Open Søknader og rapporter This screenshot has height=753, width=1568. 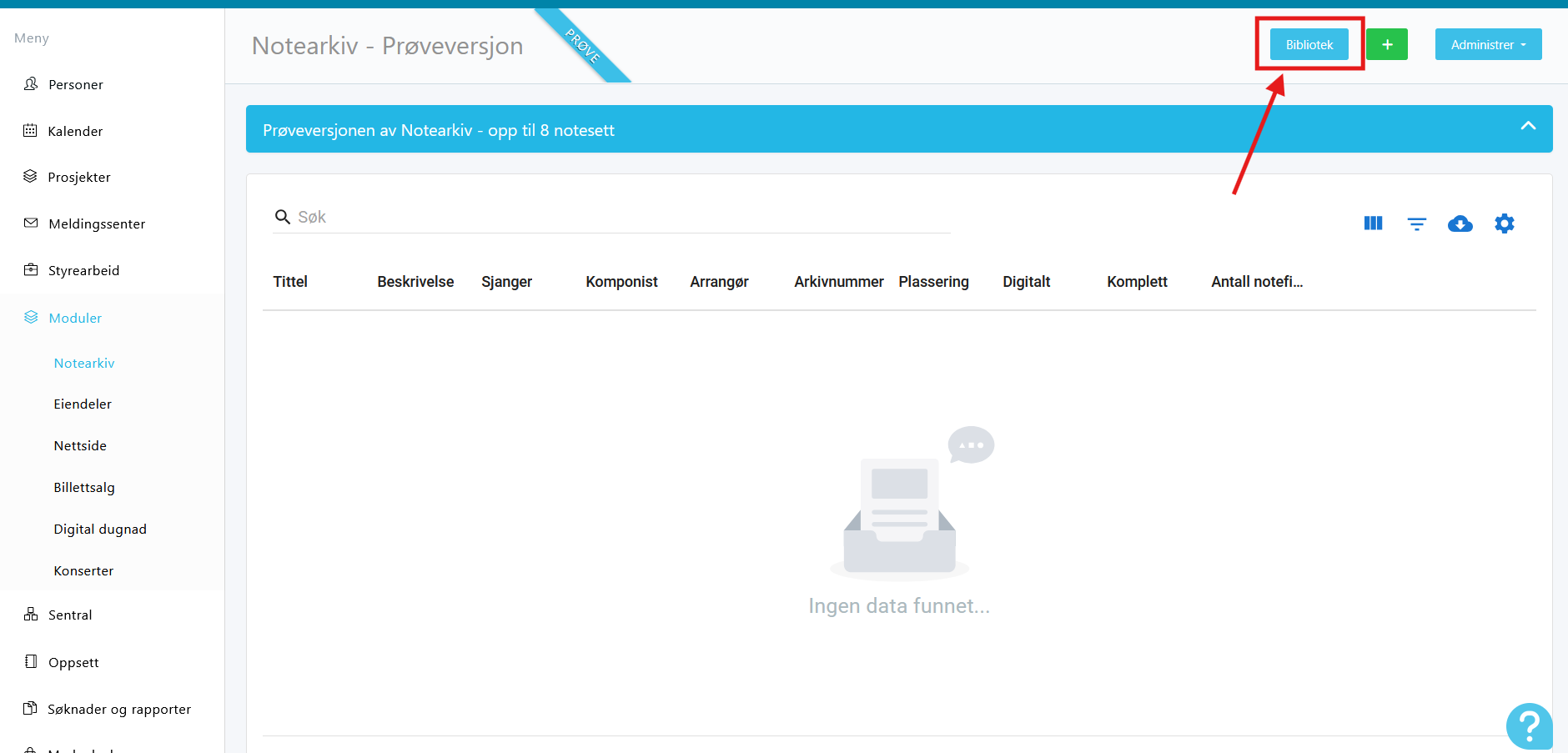[x=118, y=710]
